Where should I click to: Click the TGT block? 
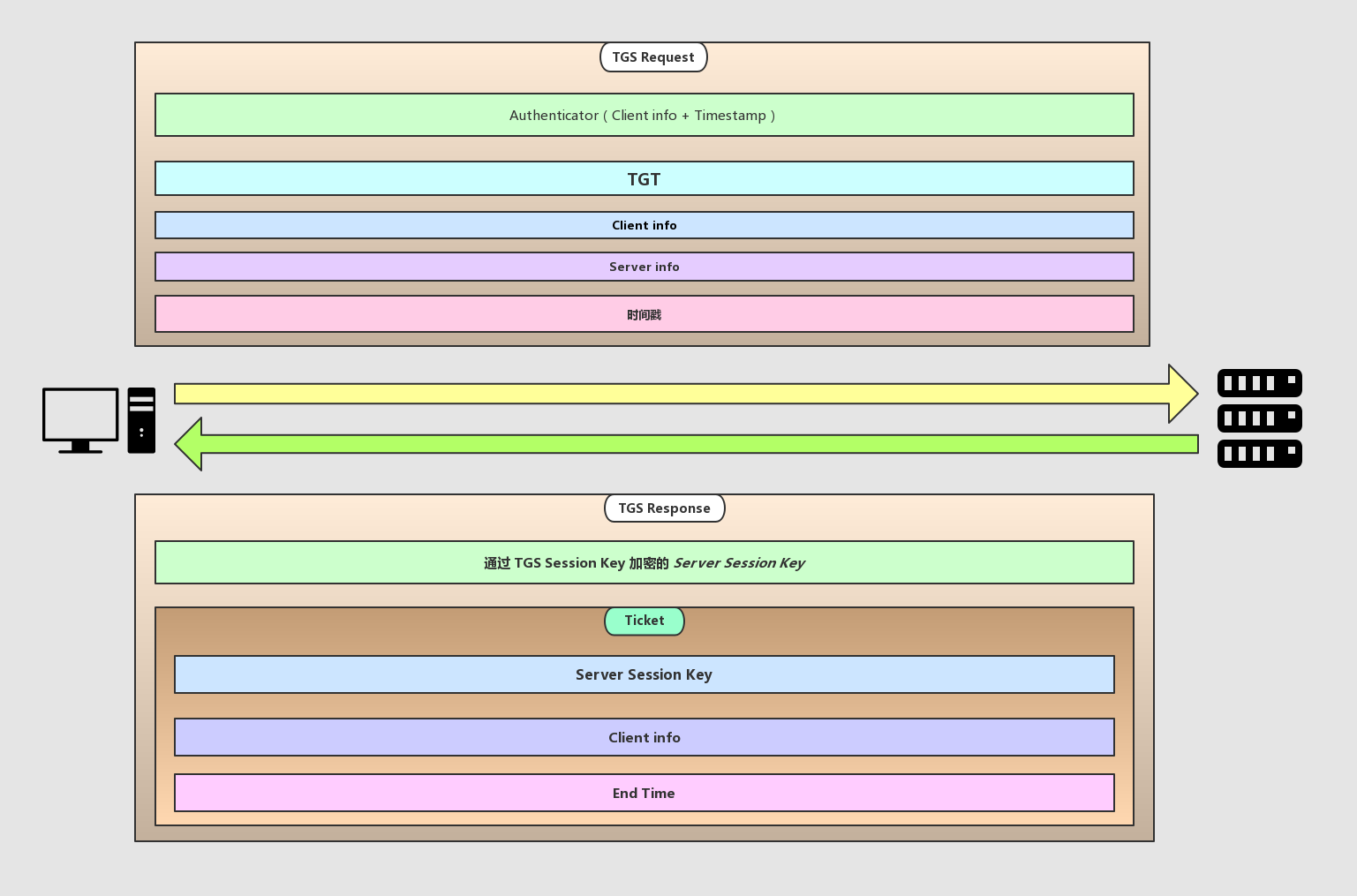[644, 179]
